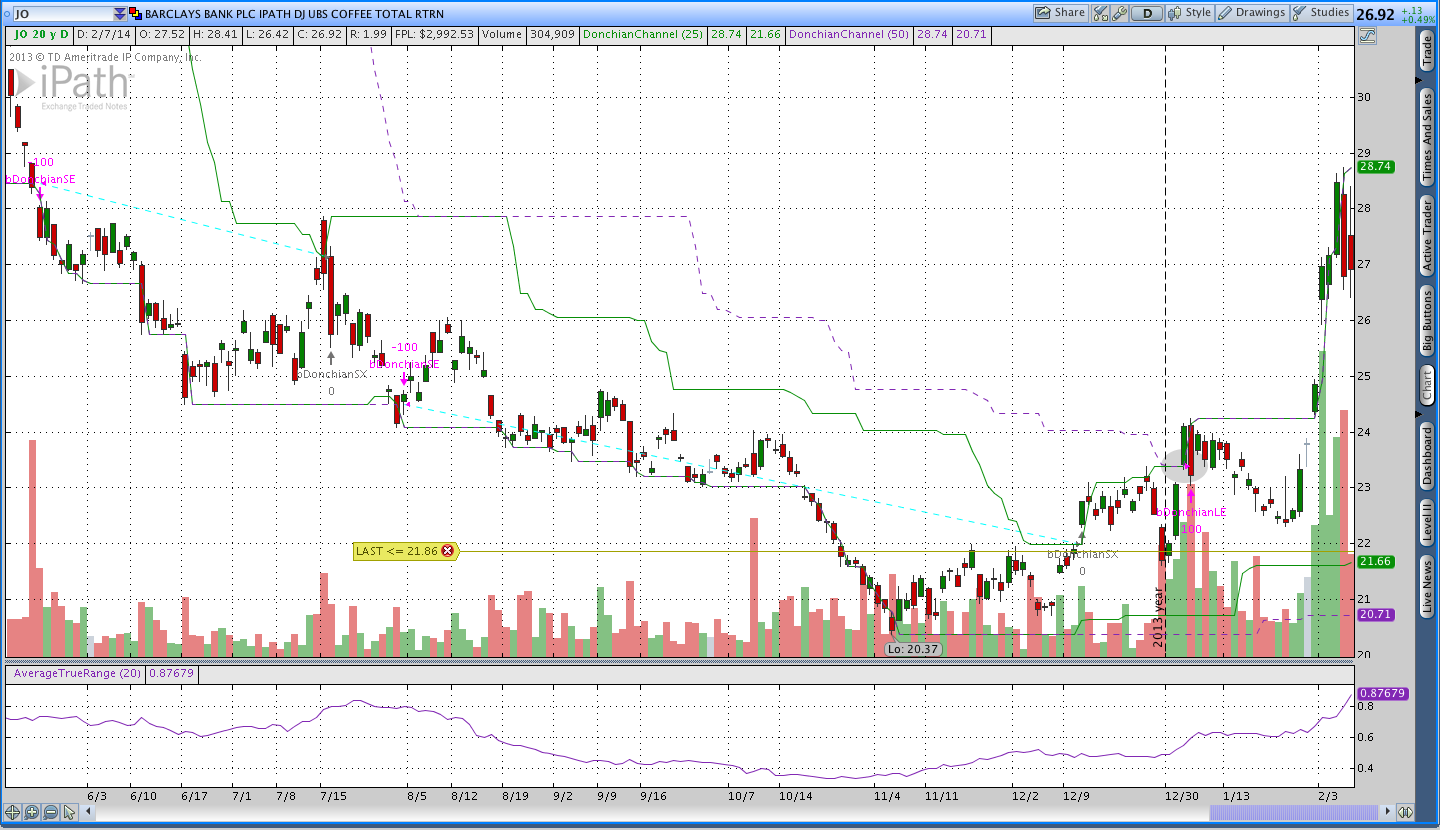Click the horizontal scrollbar thumb at bottom
This screenshot has width=1440, height=830.
click(x=1293, y=812)
